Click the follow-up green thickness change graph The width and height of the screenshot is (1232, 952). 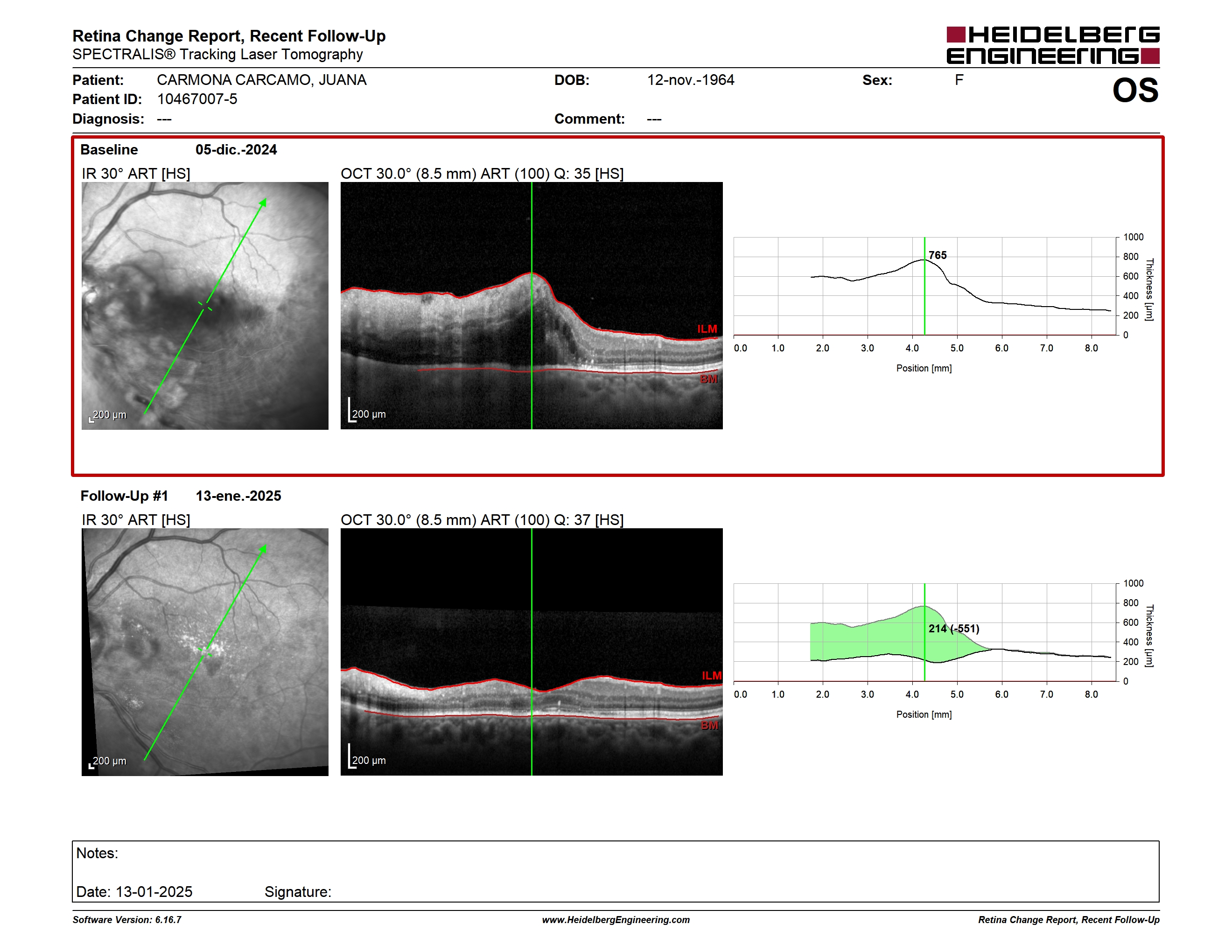tap(925, 632)
